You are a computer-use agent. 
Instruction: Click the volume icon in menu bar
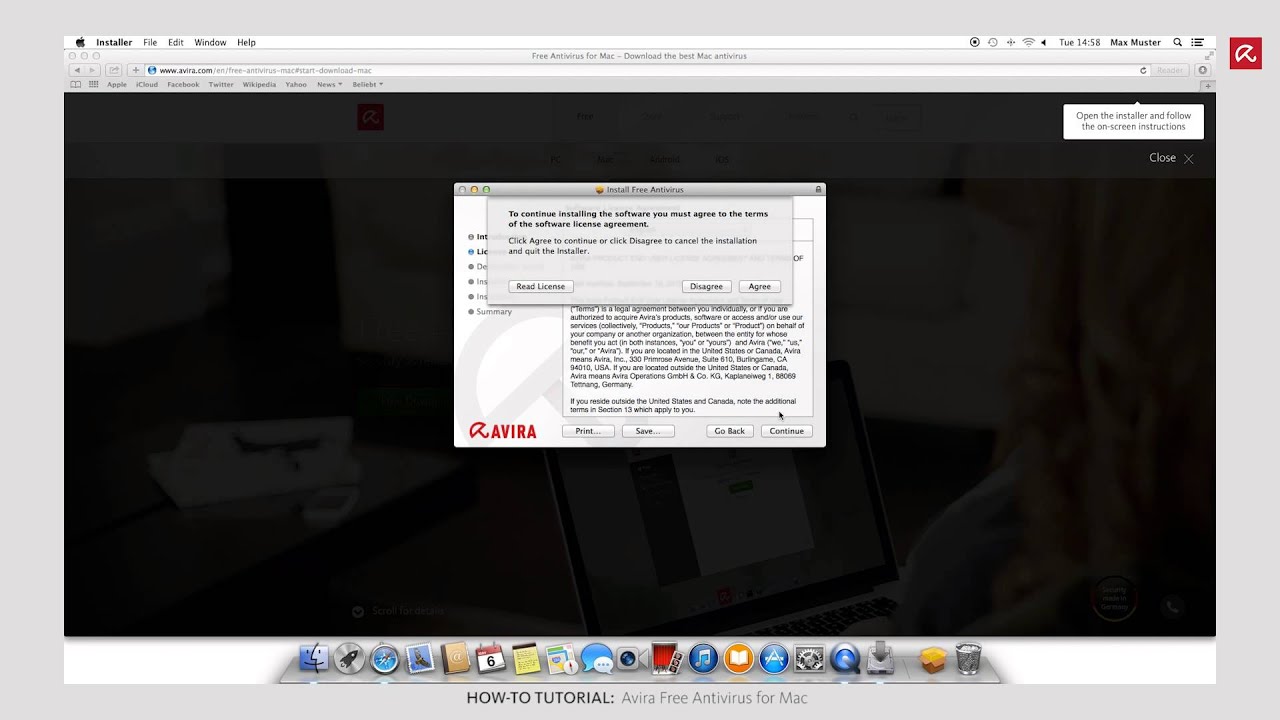coord(1044,42)
